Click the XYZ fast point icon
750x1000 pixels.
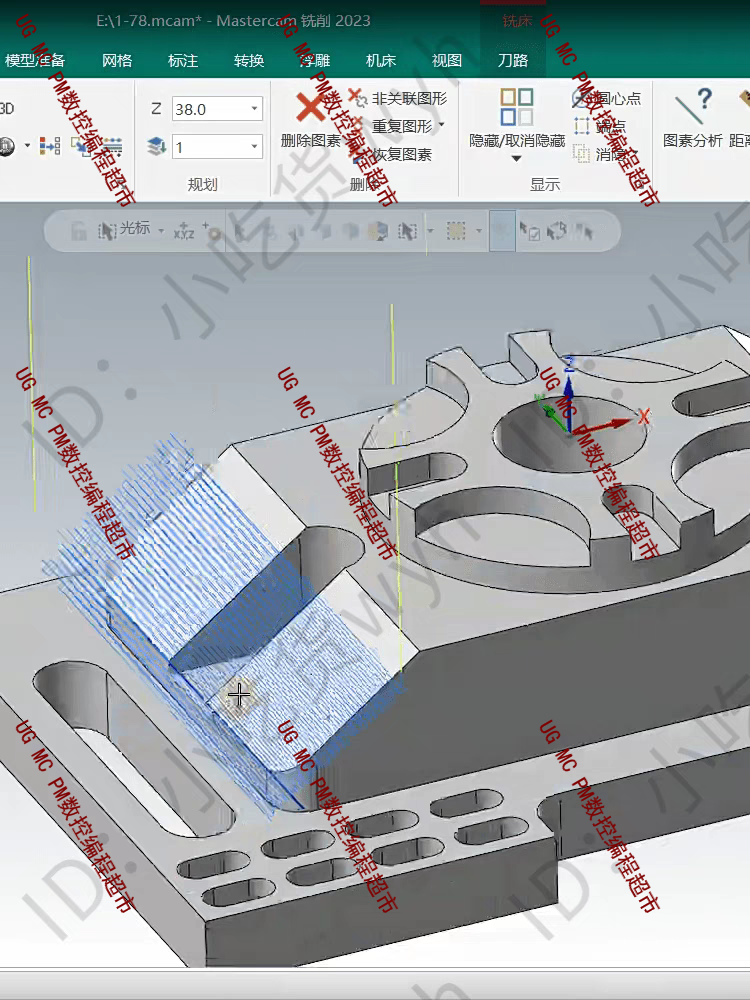coord(184,232)
